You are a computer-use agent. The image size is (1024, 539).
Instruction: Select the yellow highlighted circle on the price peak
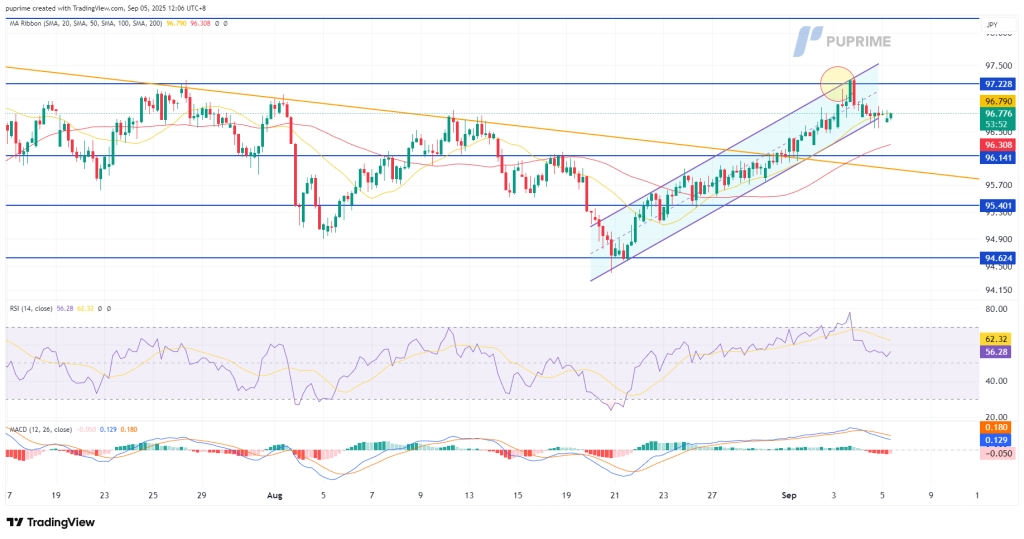point(838,84)
